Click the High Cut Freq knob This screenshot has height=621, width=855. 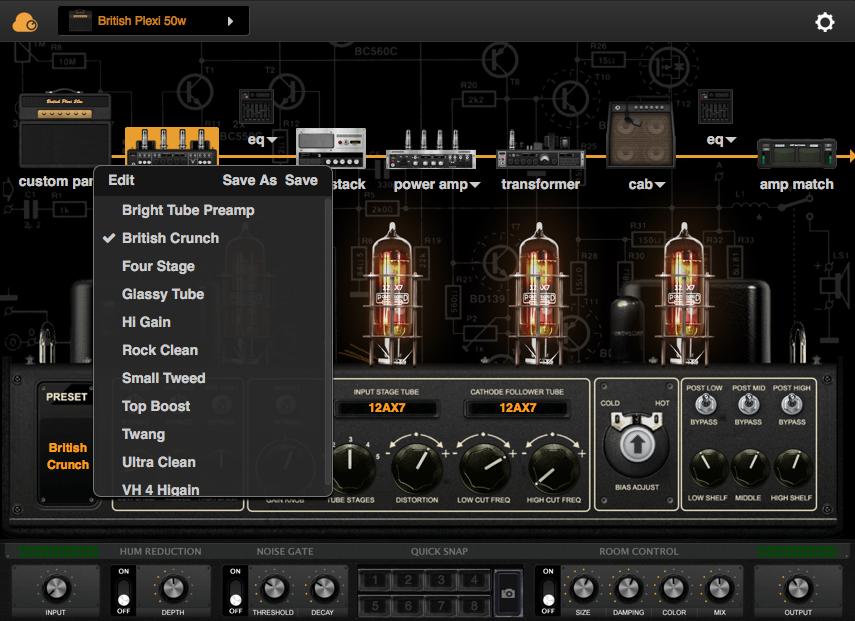(x=553, y=467)
